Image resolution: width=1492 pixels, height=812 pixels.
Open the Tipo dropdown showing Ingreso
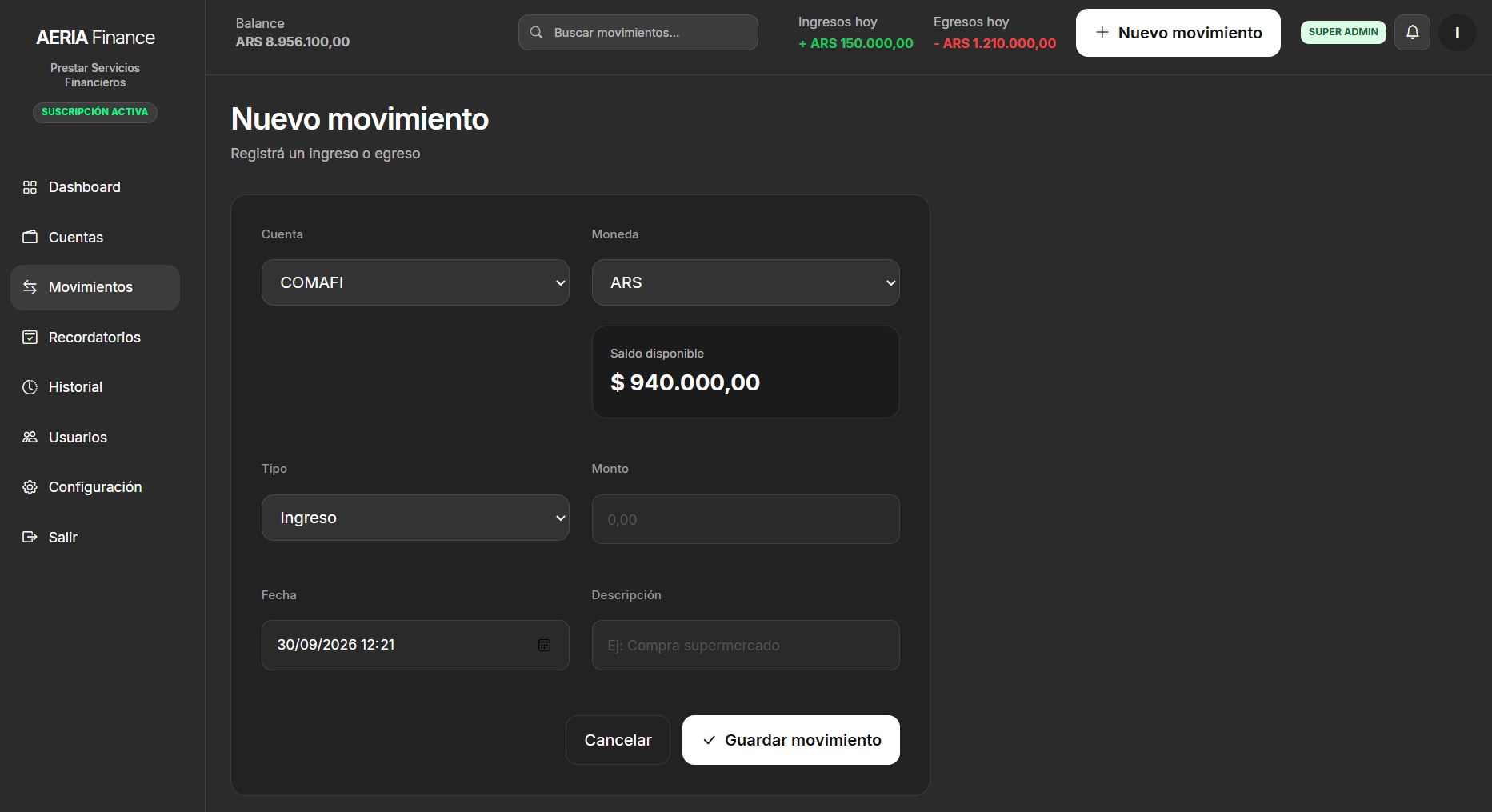(415, 518)
